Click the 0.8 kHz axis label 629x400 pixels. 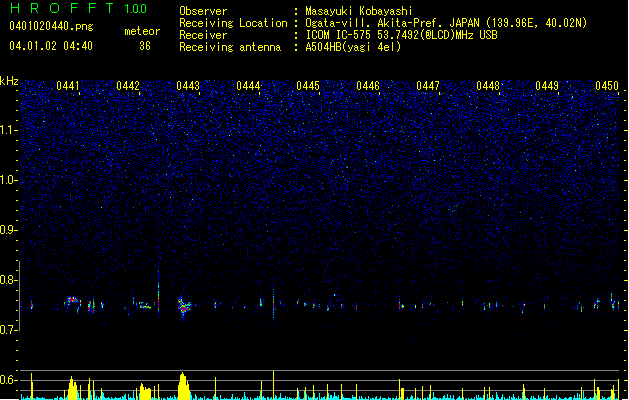8,280
